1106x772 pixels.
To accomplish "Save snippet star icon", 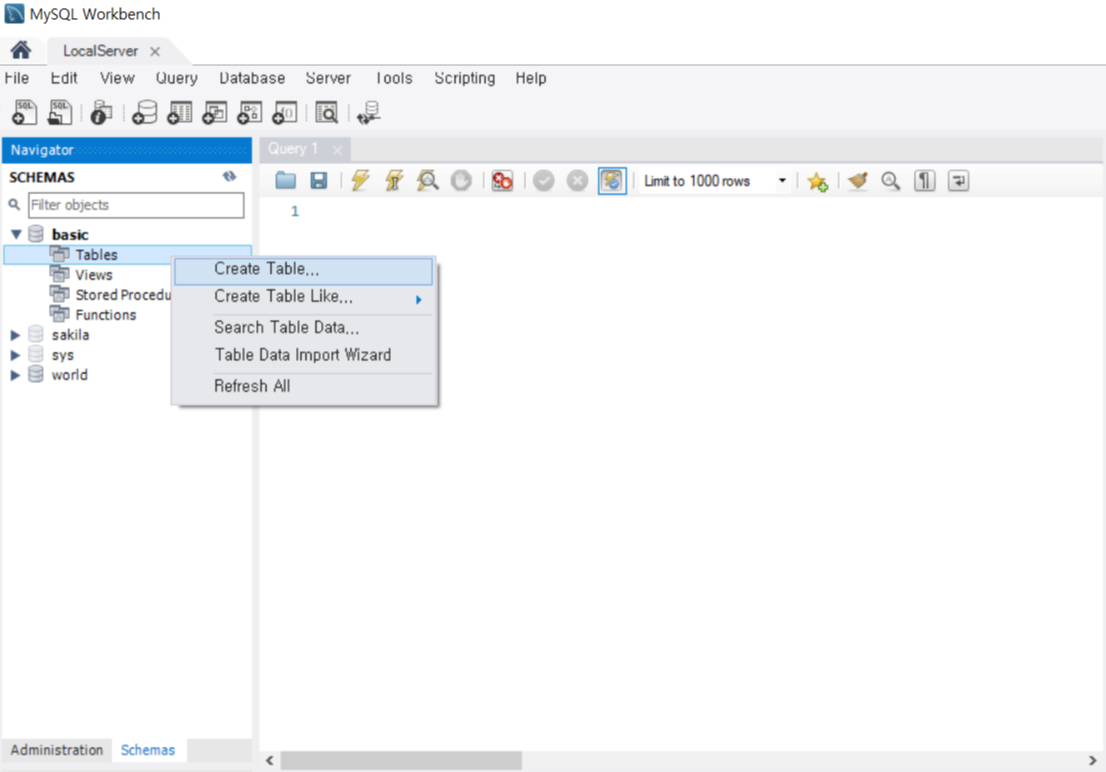I will pos(818,181).
